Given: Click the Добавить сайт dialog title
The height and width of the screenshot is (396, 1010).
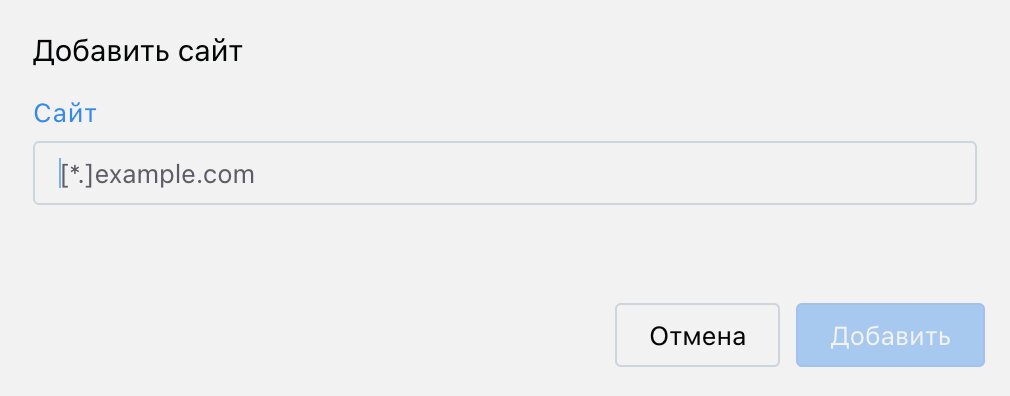Looking at the screenshot, I should coord(137,52).
